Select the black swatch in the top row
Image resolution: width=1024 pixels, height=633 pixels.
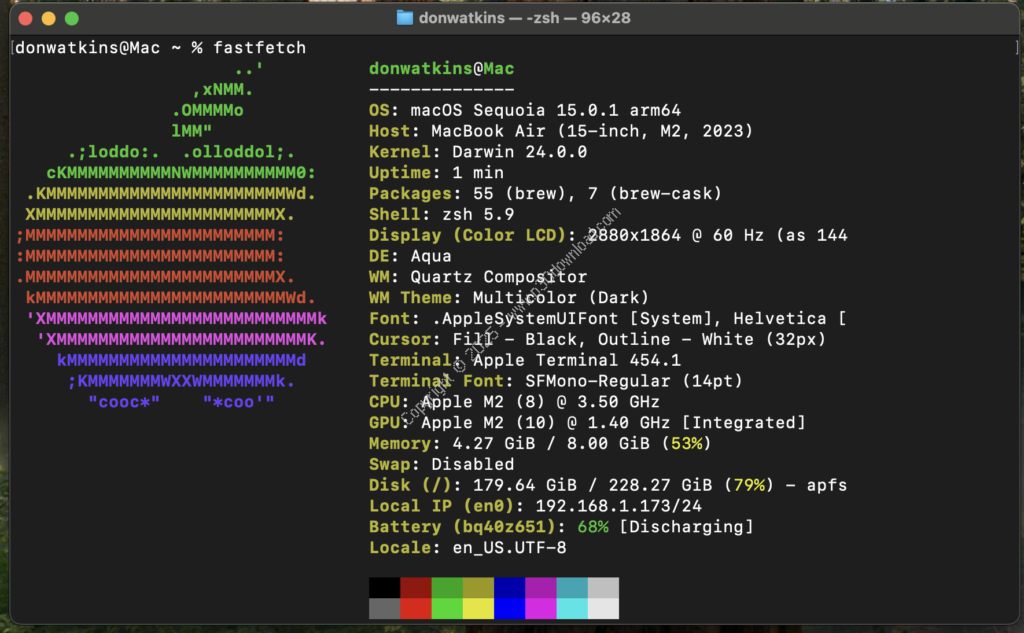pos(384,587)
